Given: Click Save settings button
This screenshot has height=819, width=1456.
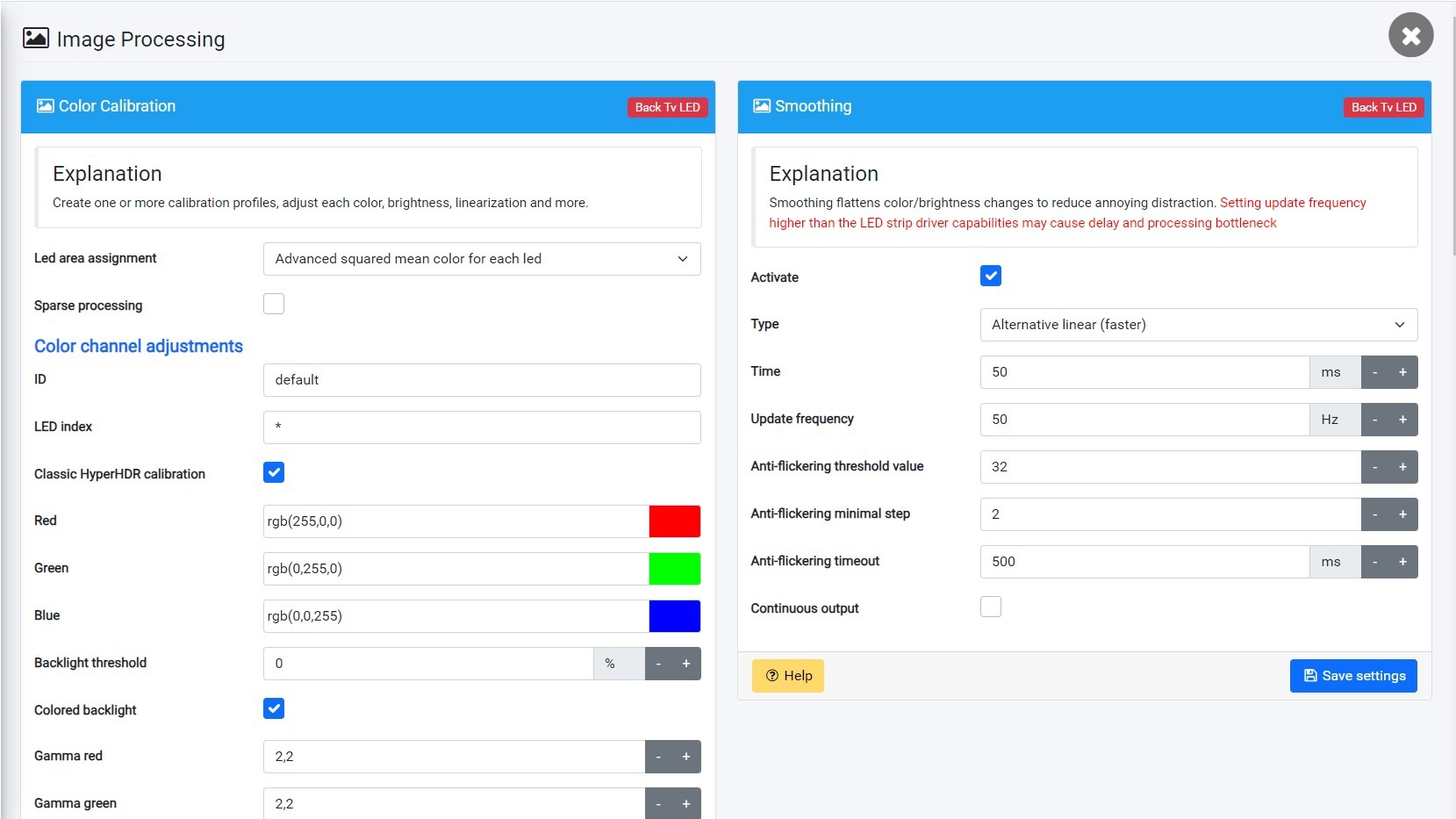Looking at the screenshot, I should click(1352, 676).
